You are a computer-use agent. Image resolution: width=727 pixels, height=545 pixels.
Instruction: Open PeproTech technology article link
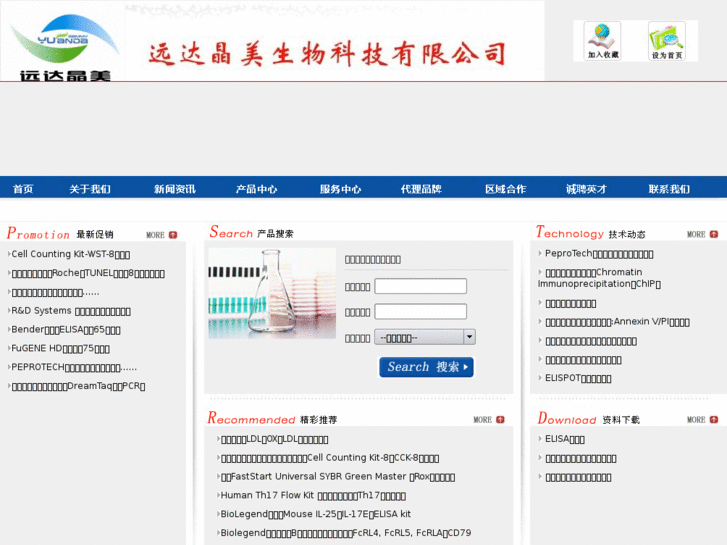click(x=599, y=254)
